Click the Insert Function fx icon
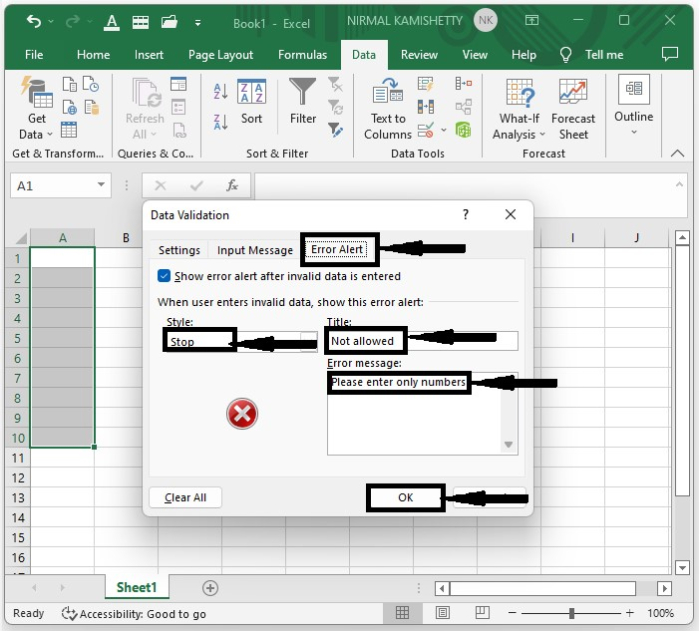The height and width of the screenshot is (631, 700). [232, 186]
